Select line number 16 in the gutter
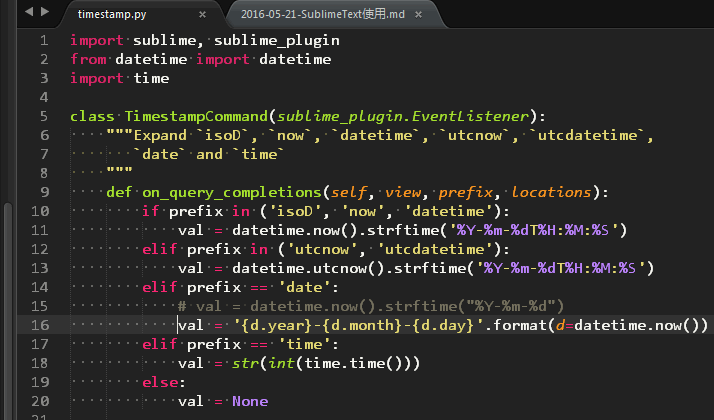 (x=39, y=324)
